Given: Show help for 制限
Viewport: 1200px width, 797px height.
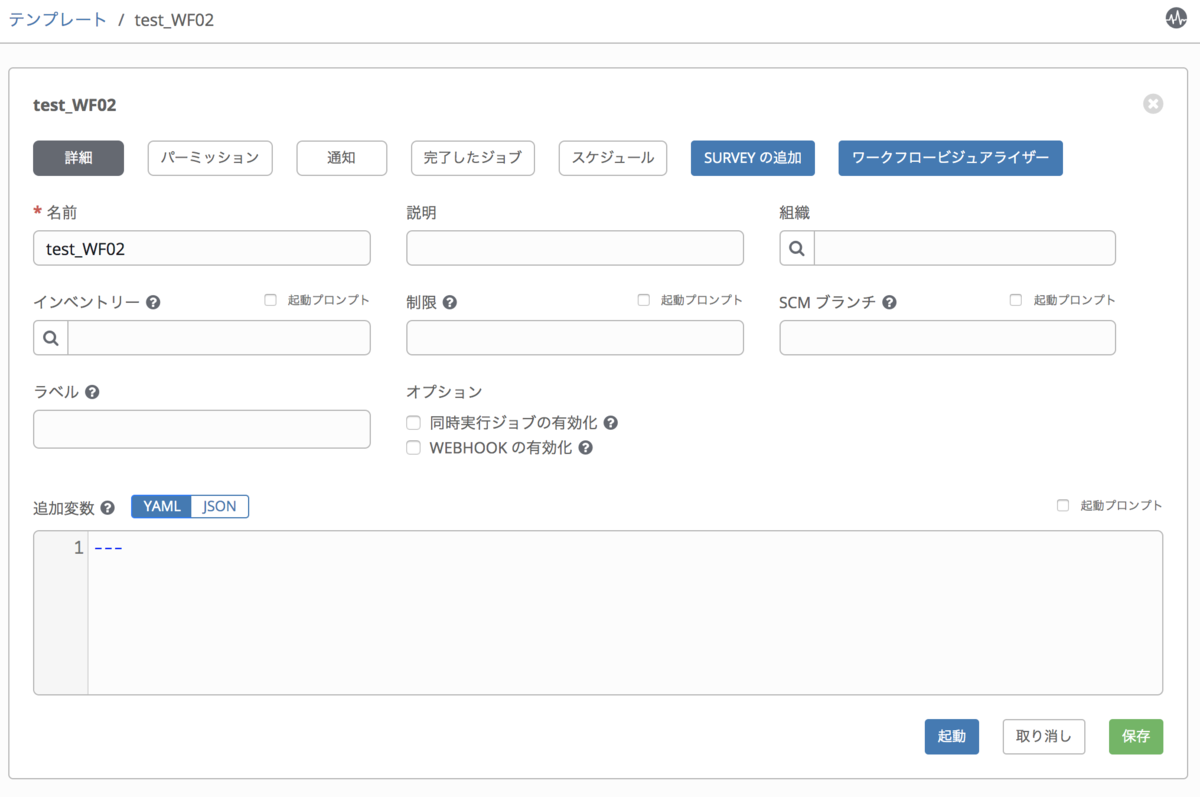Looking at the screenshot, I should point(450,302).
